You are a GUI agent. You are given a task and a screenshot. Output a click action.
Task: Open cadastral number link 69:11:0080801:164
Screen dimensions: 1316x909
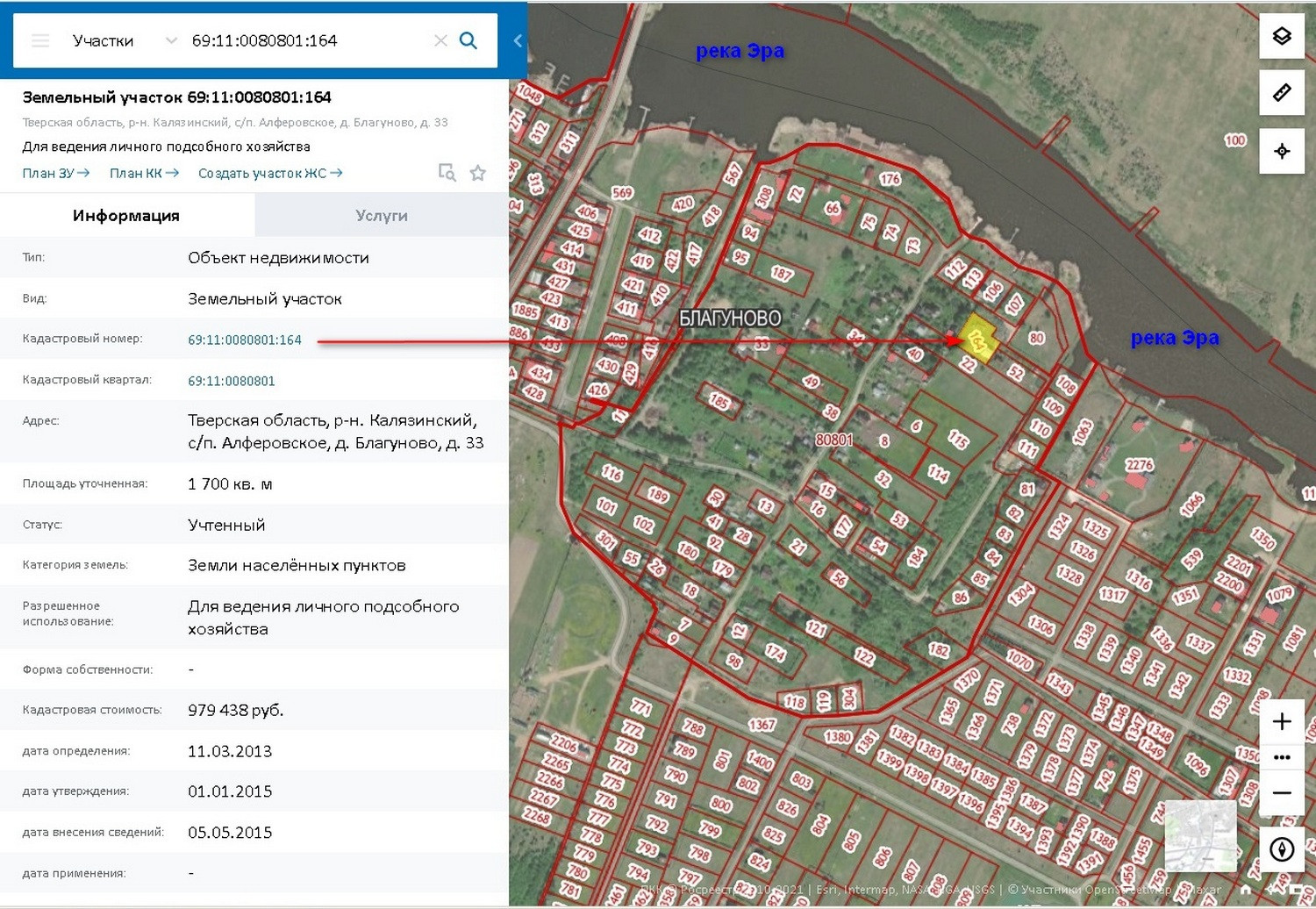[x=245, y=340]
